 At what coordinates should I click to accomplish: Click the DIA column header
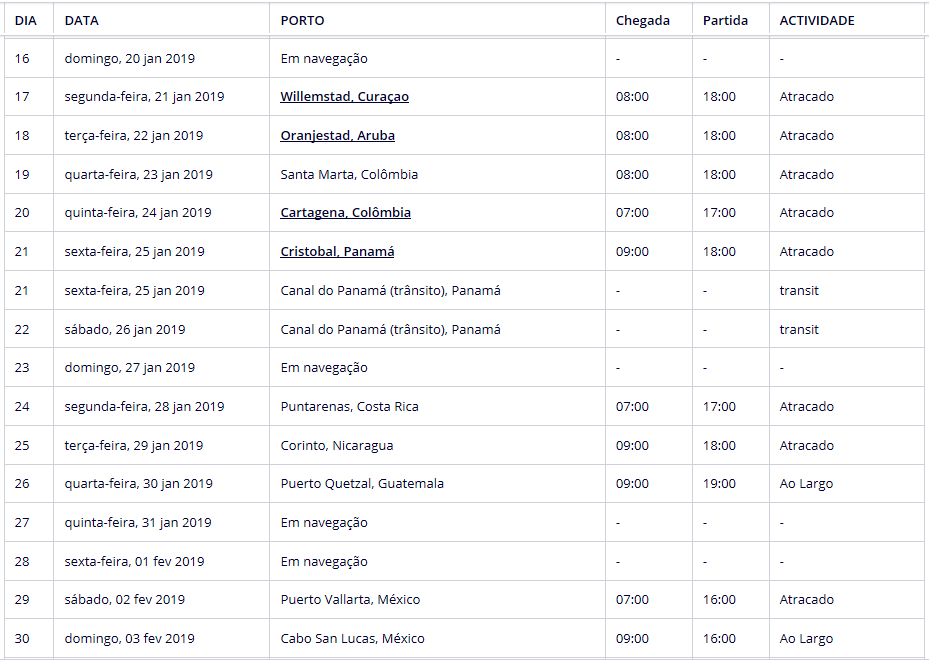26,20
